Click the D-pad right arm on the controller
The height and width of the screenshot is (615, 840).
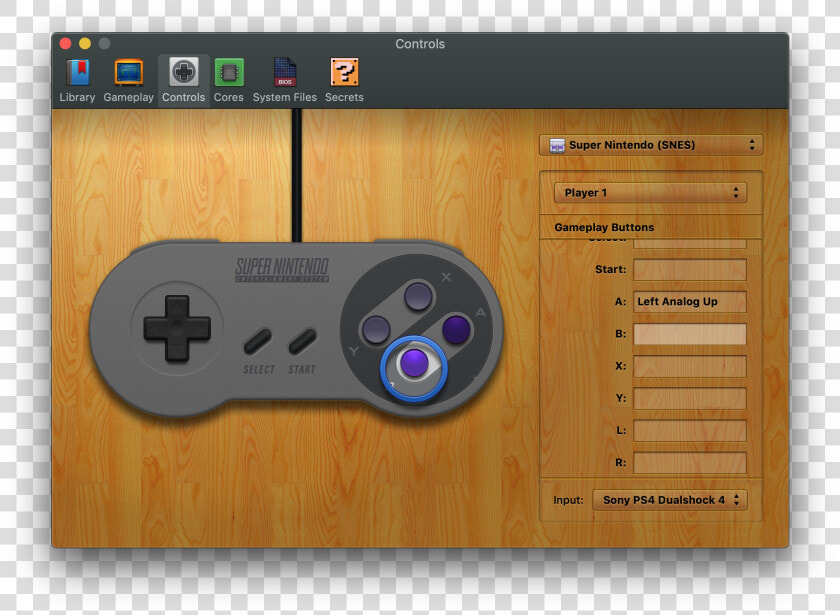pos(198,328)
